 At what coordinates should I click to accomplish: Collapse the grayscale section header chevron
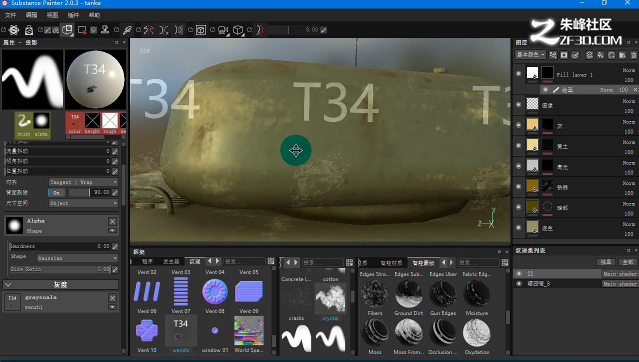[8, 285]
